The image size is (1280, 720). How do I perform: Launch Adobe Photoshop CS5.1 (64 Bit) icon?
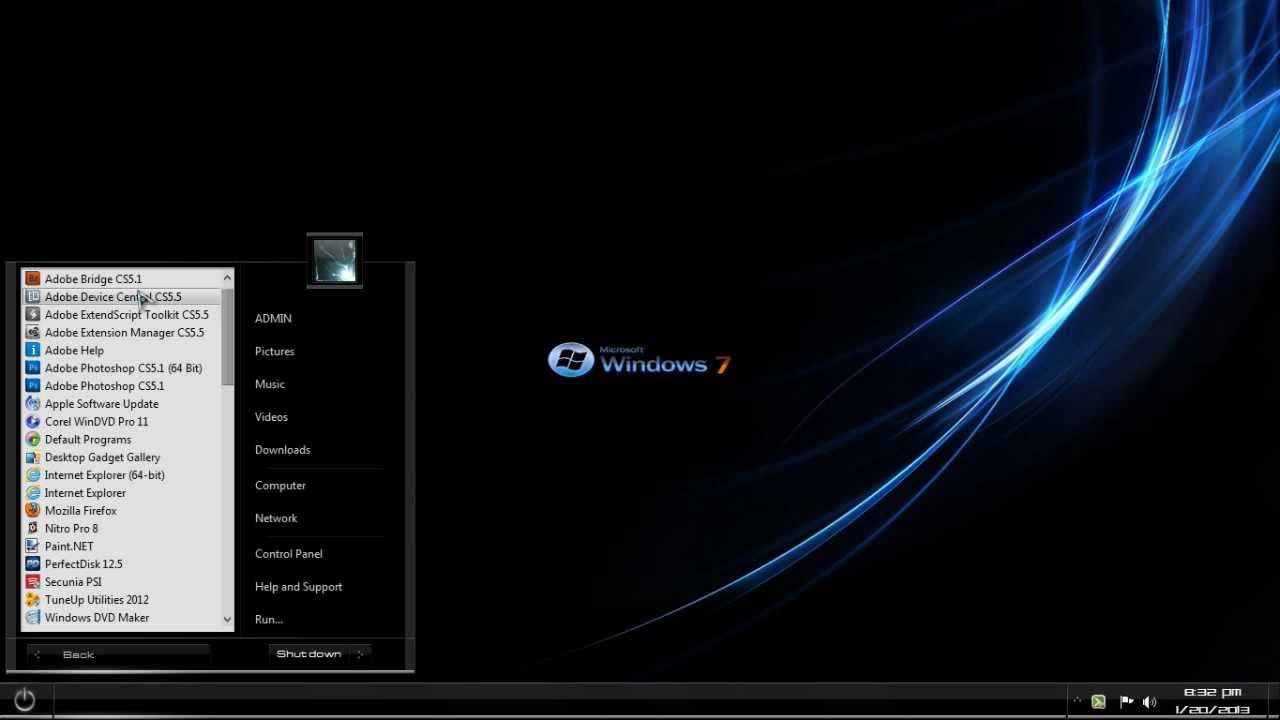[33, 368]
